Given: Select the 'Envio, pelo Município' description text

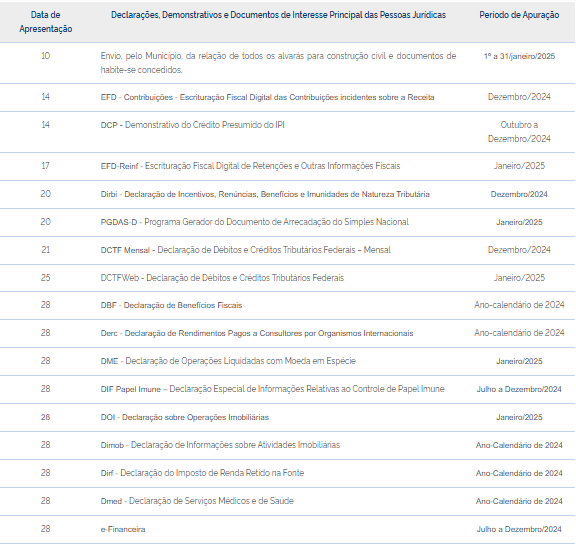Looking at the screenshot, I should [x=278, y=63].
